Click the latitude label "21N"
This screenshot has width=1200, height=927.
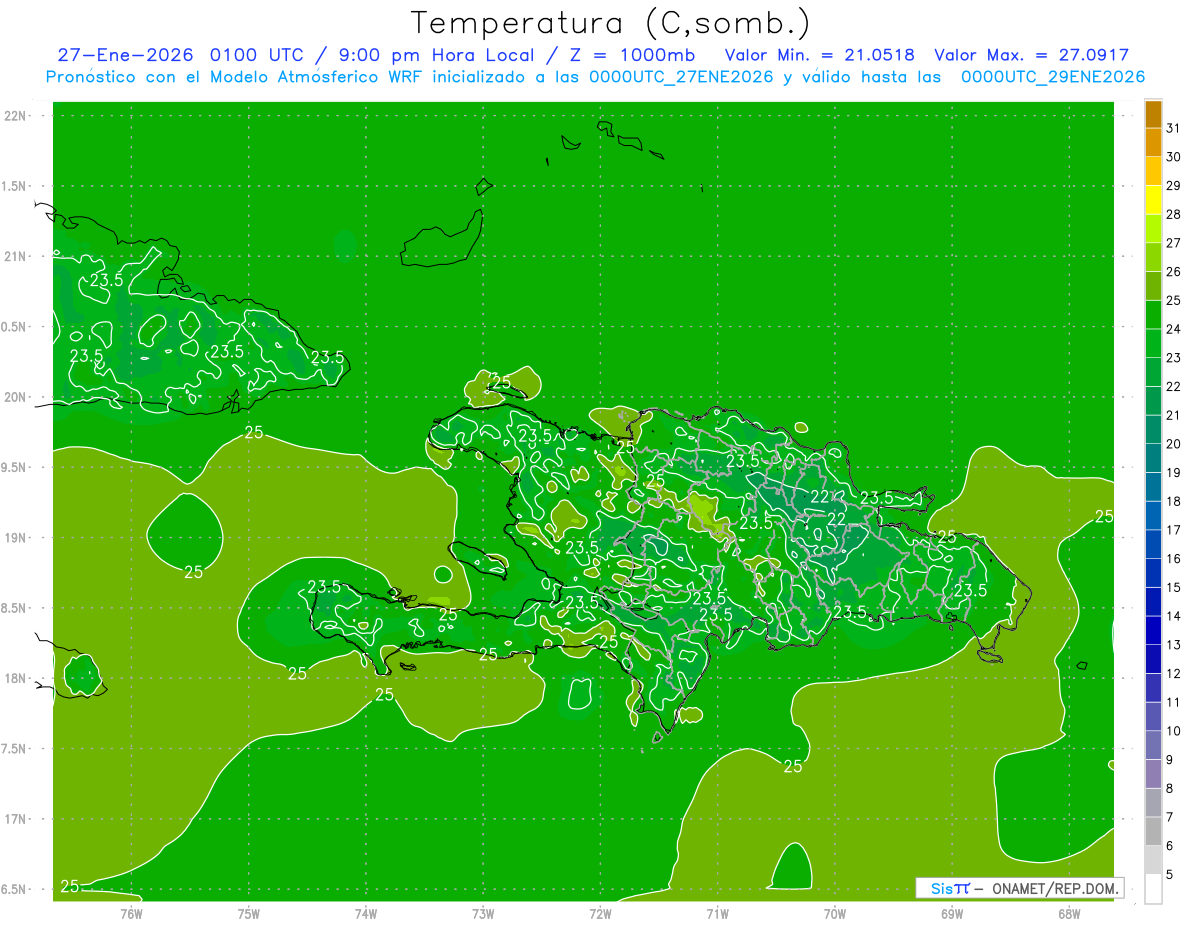pyautogui.click(x=16, y=257)
